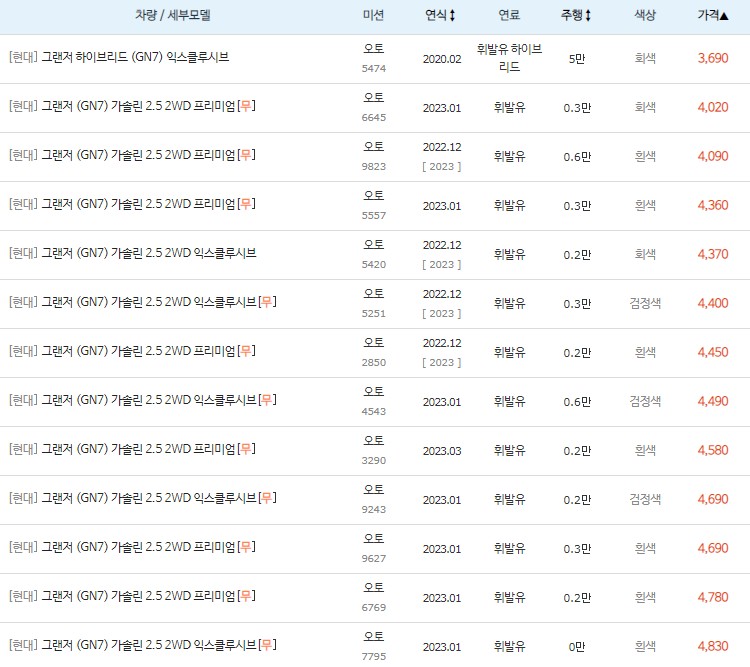Click the 0.6만 mileage in the 4,490 row
Viewport: 750px width, 667px height.
click(x=577, y=402)
